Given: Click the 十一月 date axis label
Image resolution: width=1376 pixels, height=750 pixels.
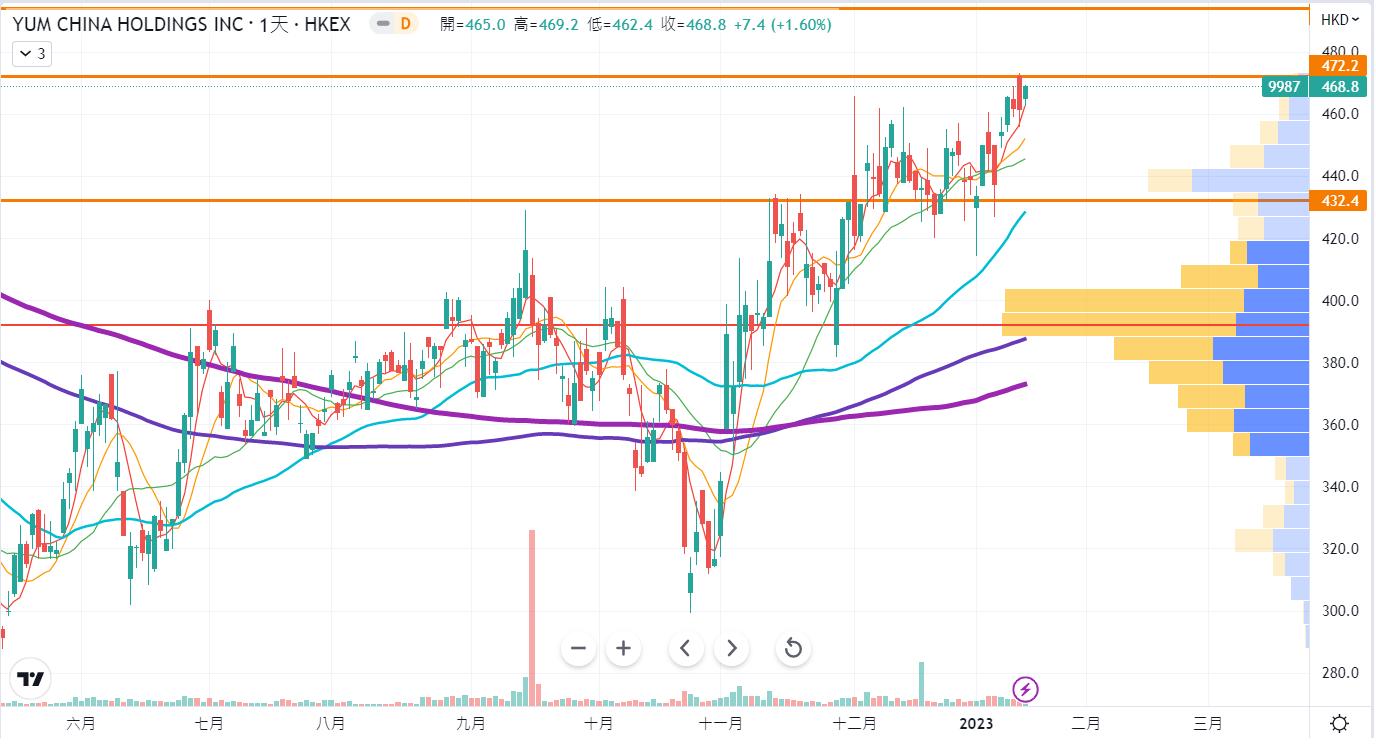Looking at the screenshot, I should 720,723.
